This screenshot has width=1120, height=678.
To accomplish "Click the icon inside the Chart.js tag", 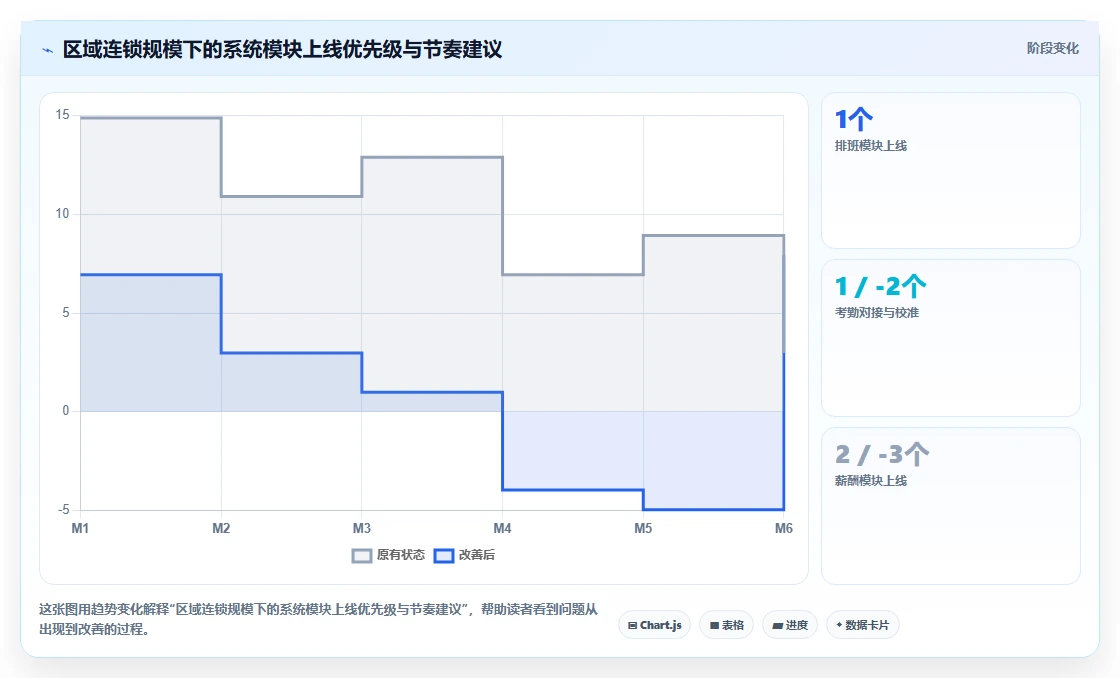I will point(632,625).
